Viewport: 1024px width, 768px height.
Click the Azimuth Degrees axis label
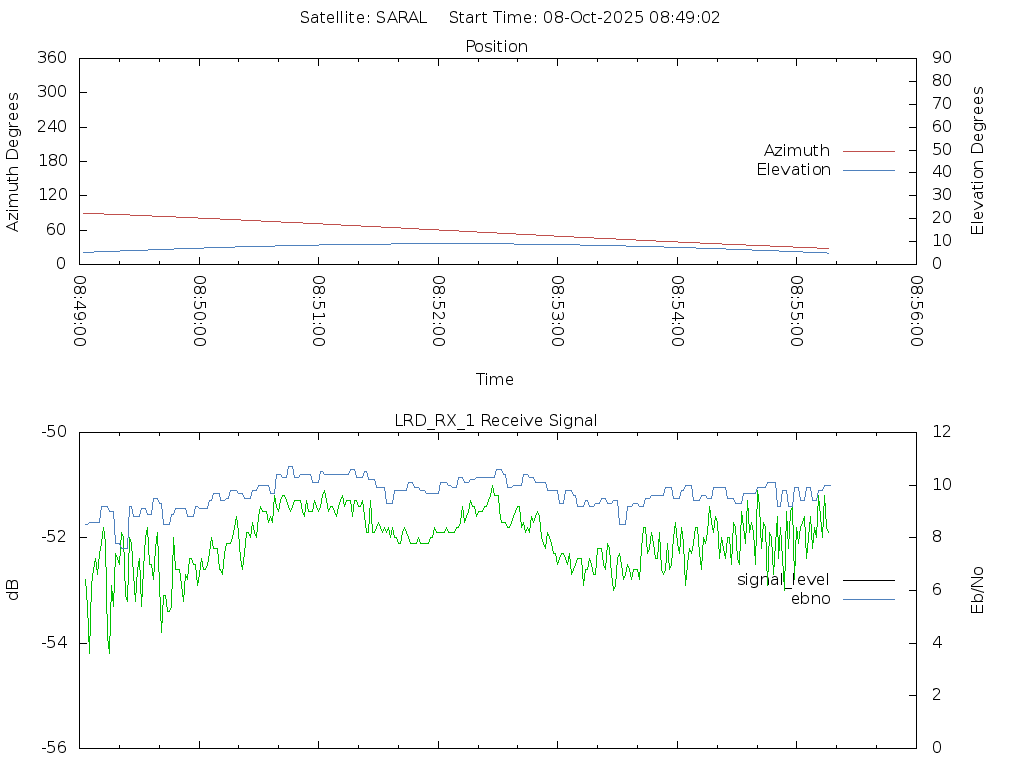(14, 161)
